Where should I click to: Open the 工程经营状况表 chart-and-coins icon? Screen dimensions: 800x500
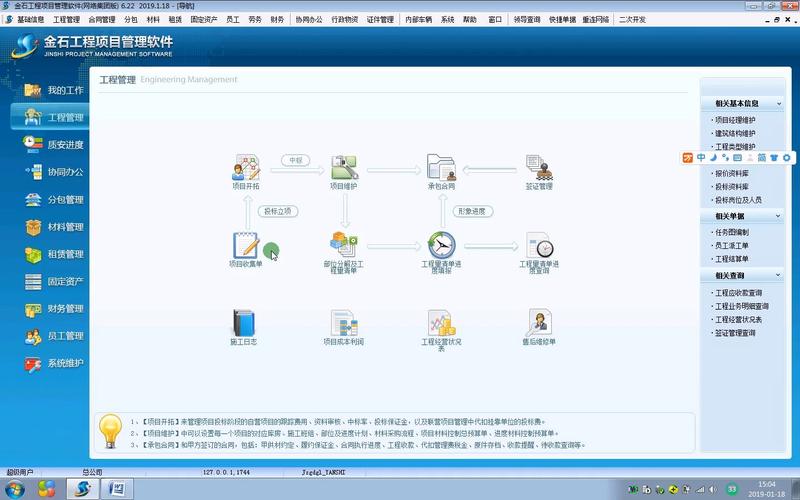441,323
